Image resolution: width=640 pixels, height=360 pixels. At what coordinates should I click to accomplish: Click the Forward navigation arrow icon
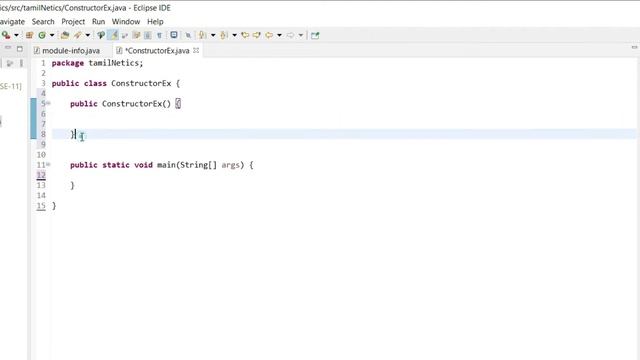(290, 35)
